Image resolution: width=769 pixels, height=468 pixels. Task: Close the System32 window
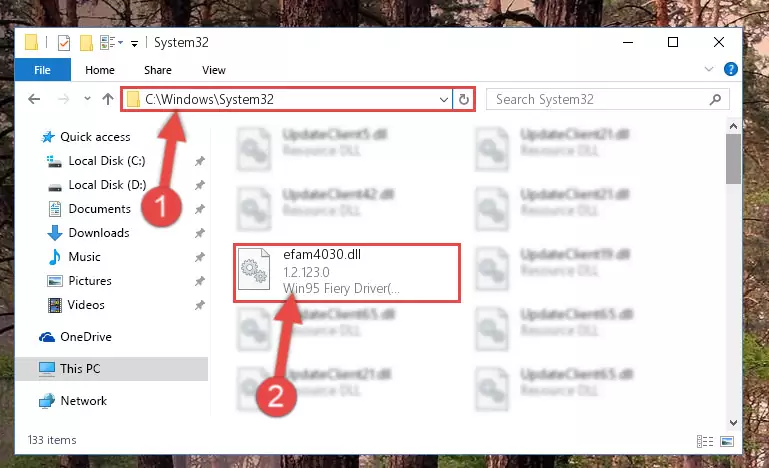719,42
